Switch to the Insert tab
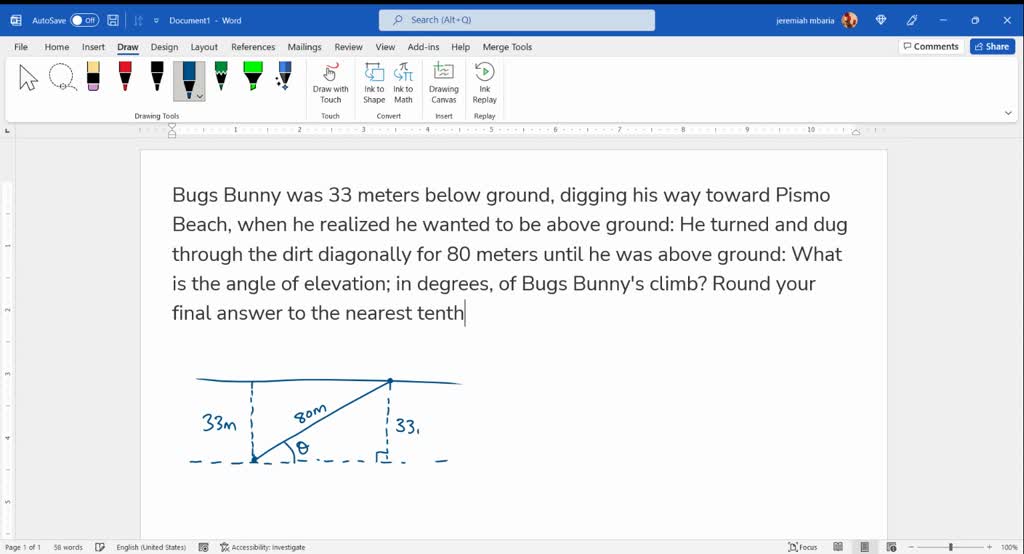The height and width of the screenshot is (554, 1024). point(93,47)
